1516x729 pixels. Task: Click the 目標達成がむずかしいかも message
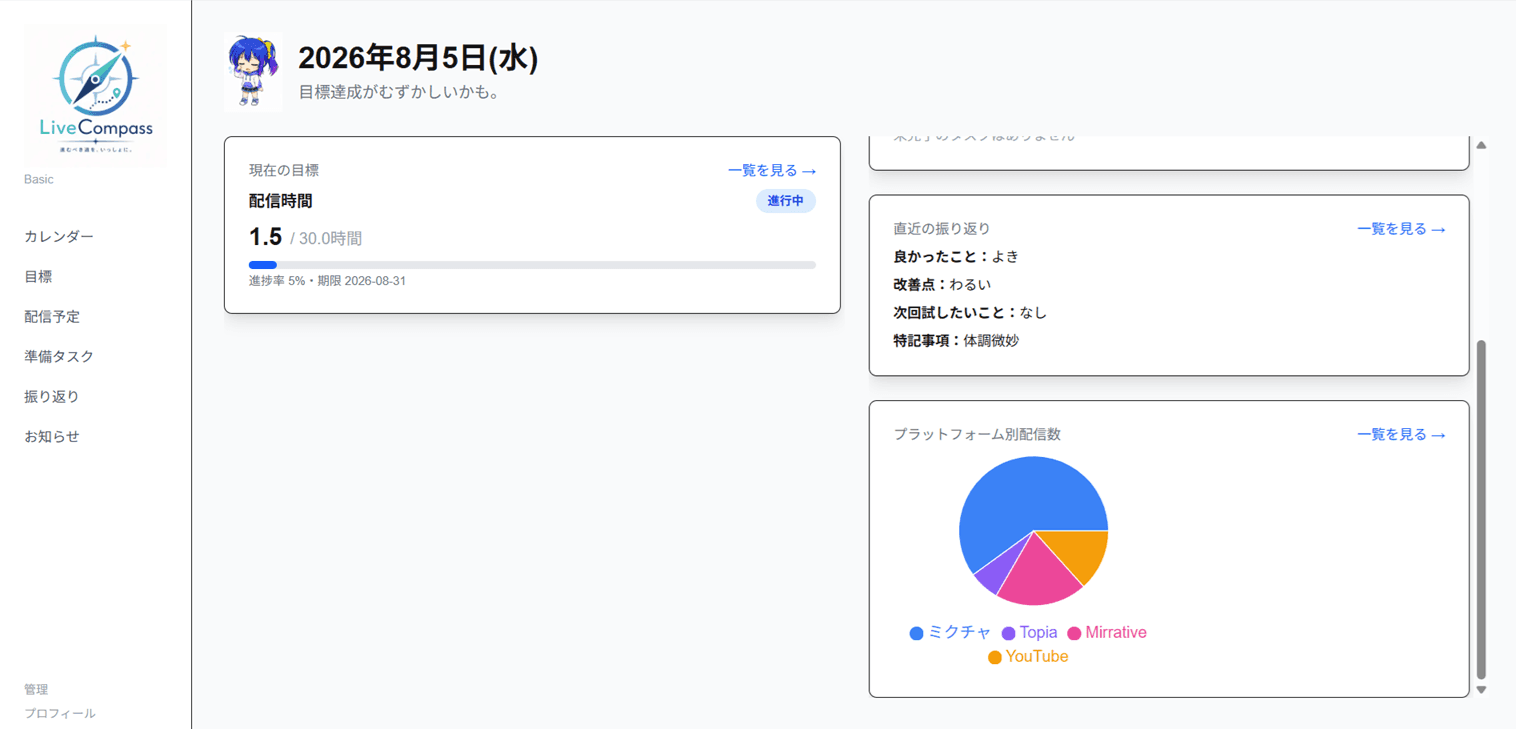[399, 92]
